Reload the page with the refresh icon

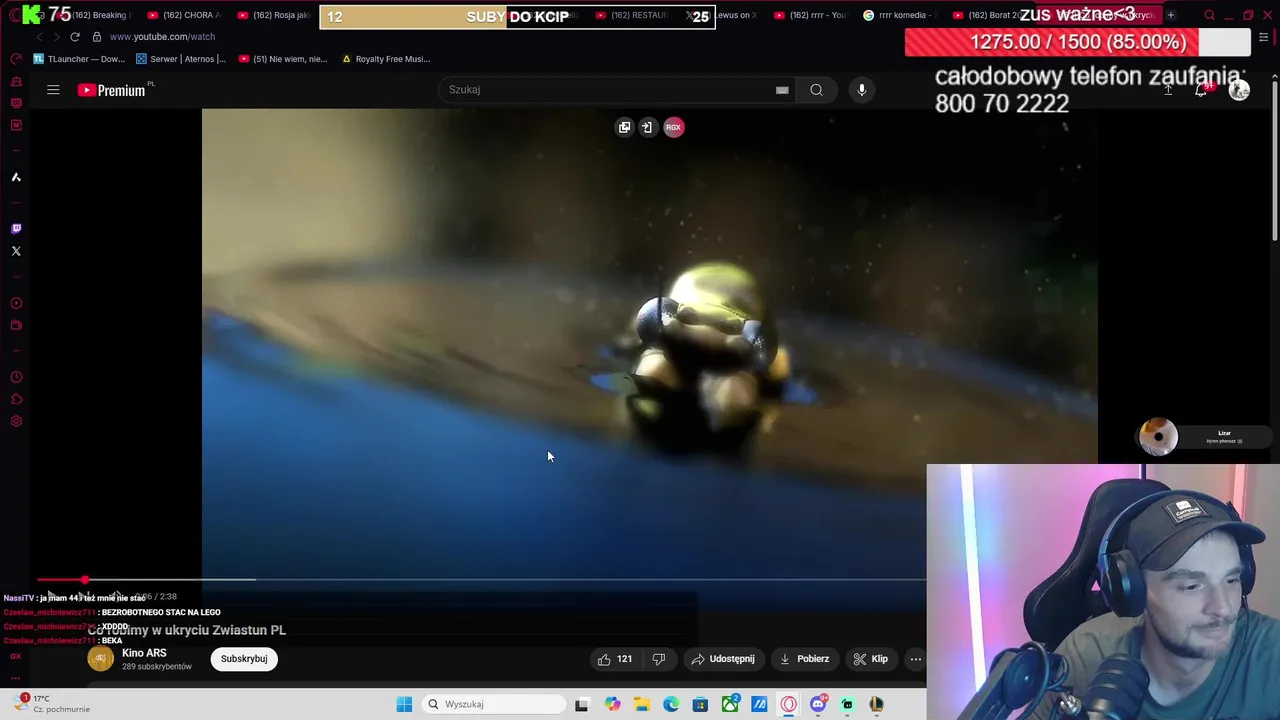coord(75,37)
